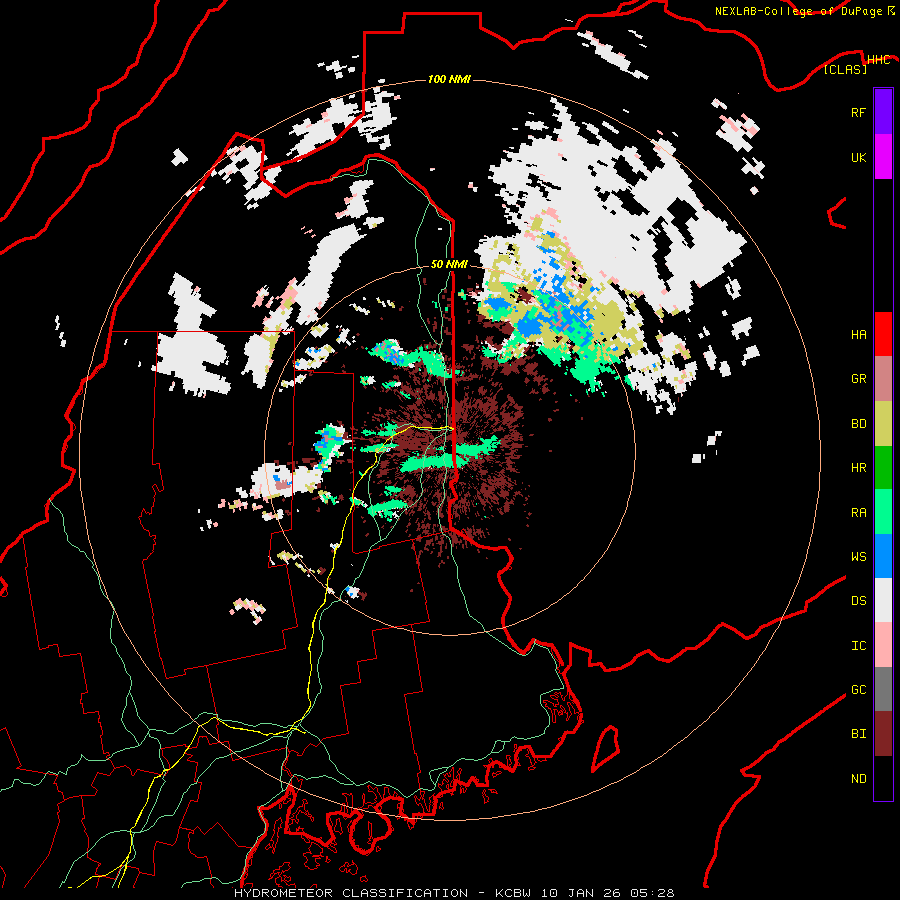Click the RF purple legend swatch

pyautogui.click(x=883, y=112)
